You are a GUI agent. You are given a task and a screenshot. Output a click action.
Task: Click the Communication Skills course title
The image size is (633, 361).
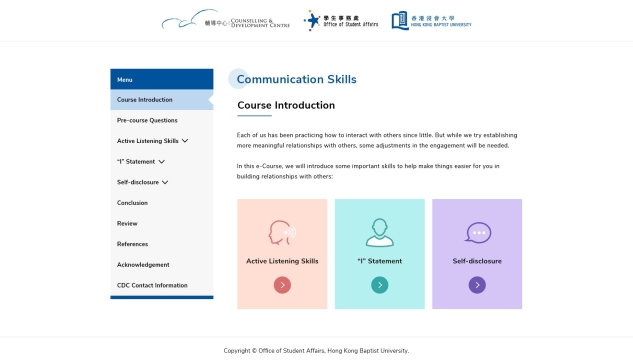296,79
